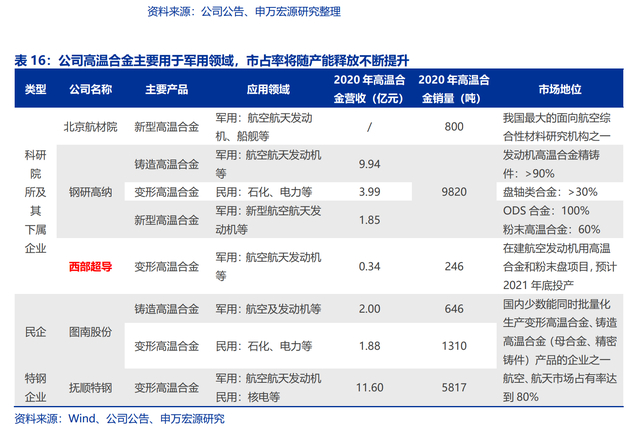
Task: Click '民用：石化、电力等' next to 3.99
Action: pos(264,192)
